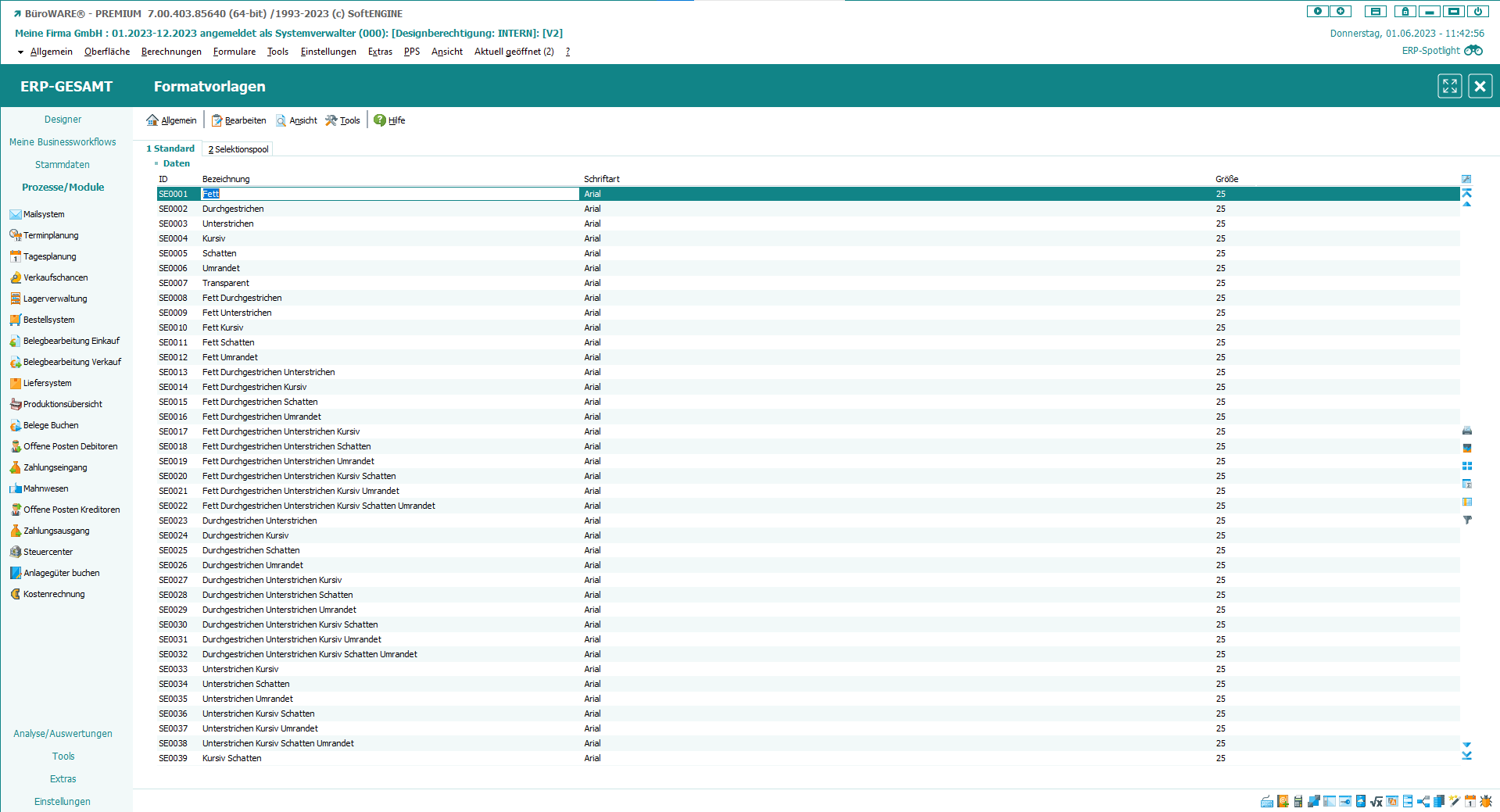The height and width of the screenshot is (812, 1500).
Task: Open Lagerverwaltung in the sidebar
Action: 55,299
